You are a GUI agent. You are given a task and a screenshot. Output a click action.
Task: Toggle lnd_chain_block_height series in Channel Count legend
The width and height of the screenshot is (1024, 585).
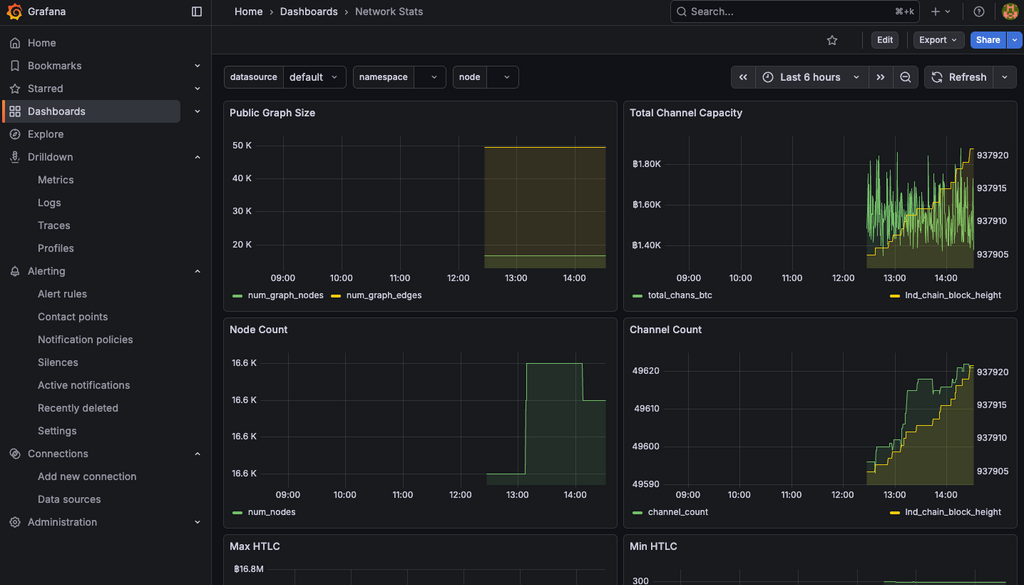[952, 512]
